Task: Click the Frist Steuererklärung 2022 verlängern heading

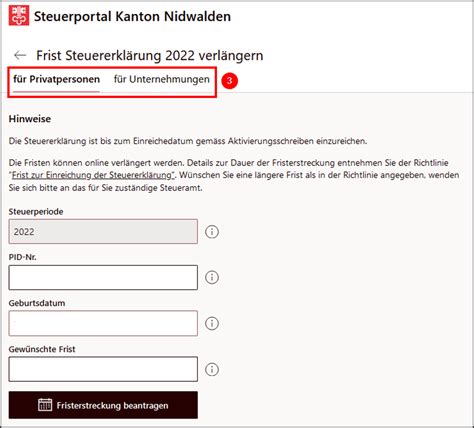Action: [150, 55]
